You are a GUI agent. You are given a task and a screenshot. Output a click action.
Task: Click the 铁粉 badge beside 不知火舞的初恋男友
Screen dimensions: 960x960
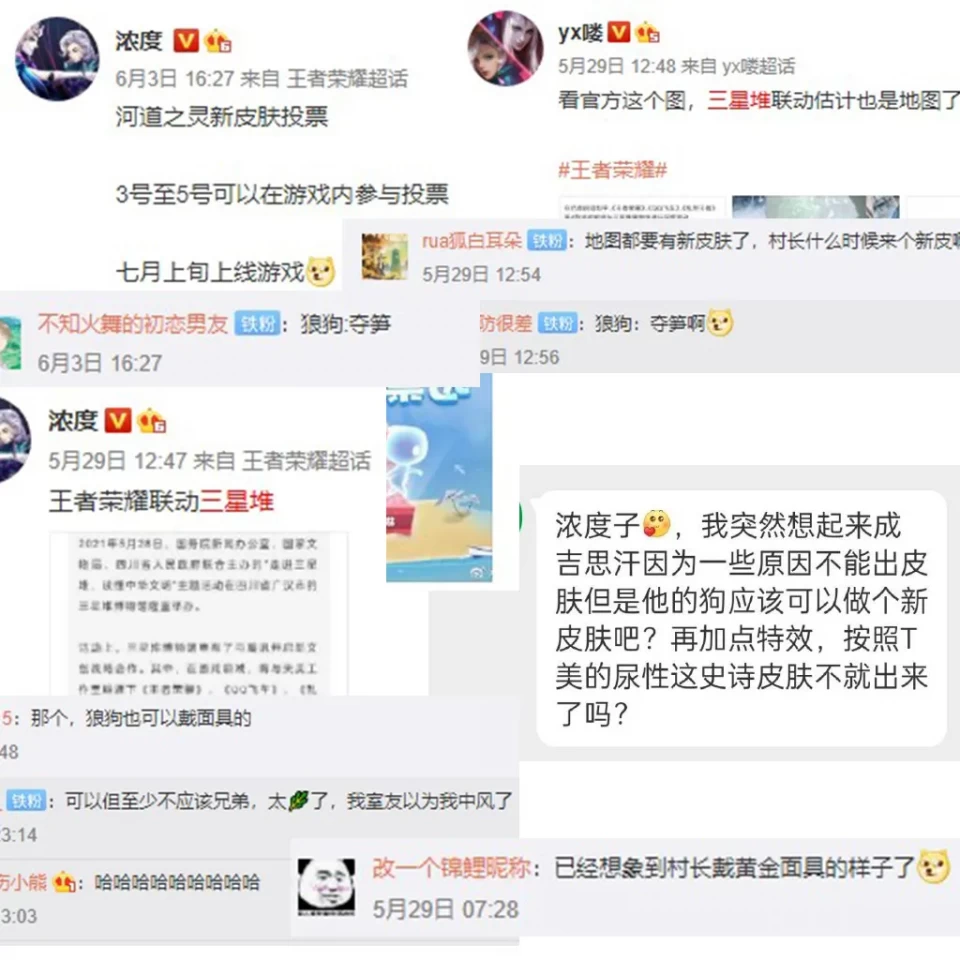click(x=258, y=323)
